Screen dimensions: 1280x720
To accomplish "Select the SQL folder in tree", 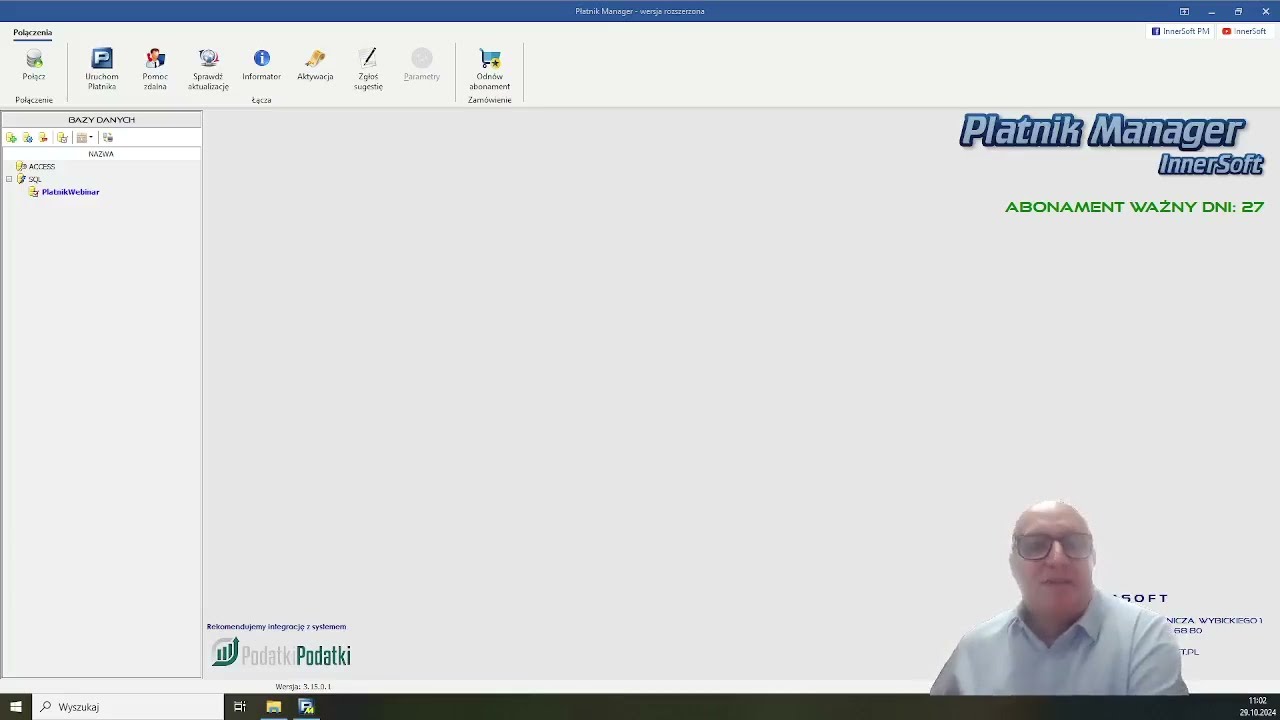I will tap(35, 179).
